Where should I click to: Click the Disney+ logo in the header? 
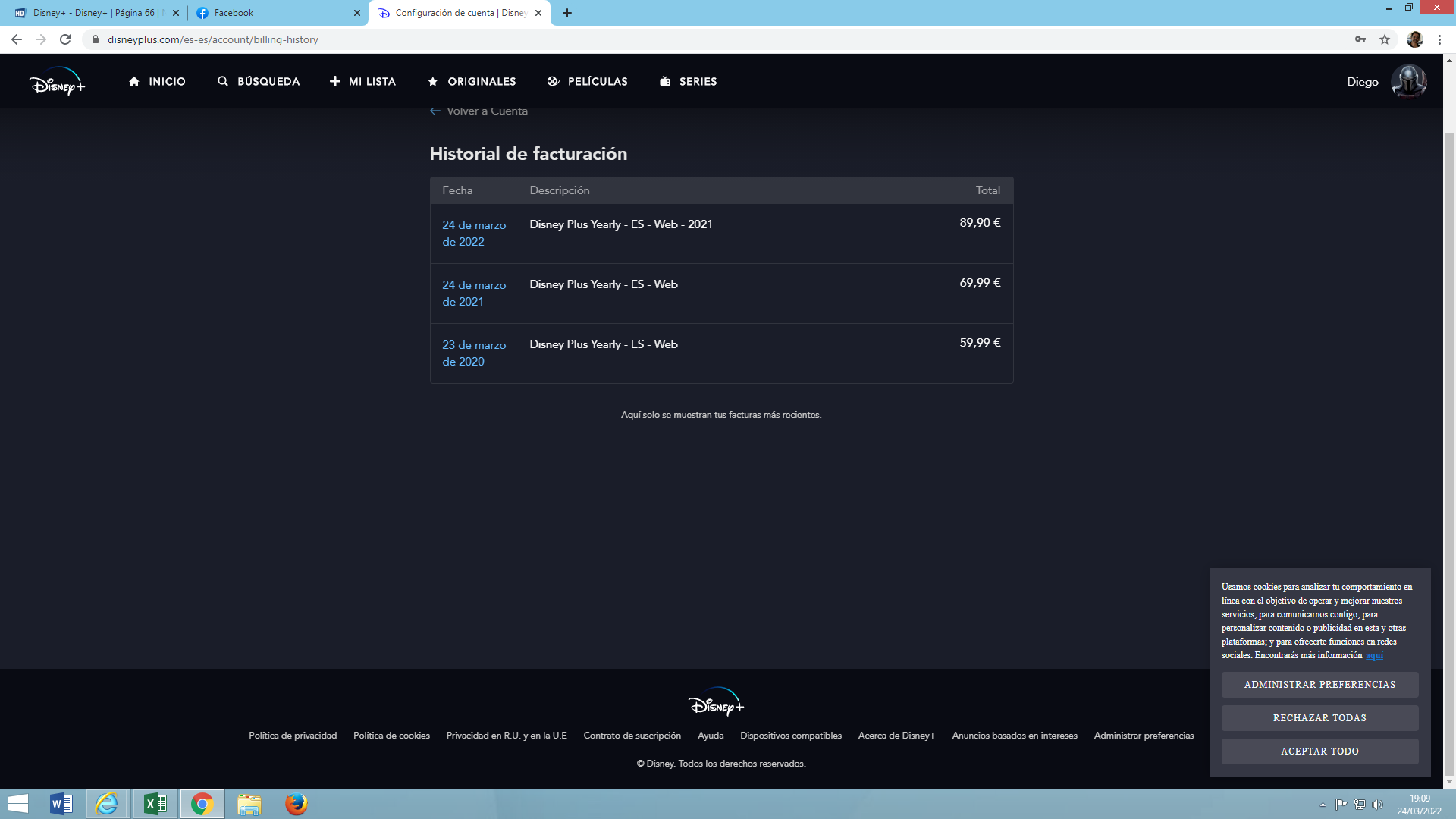click(x=58, y=82)
